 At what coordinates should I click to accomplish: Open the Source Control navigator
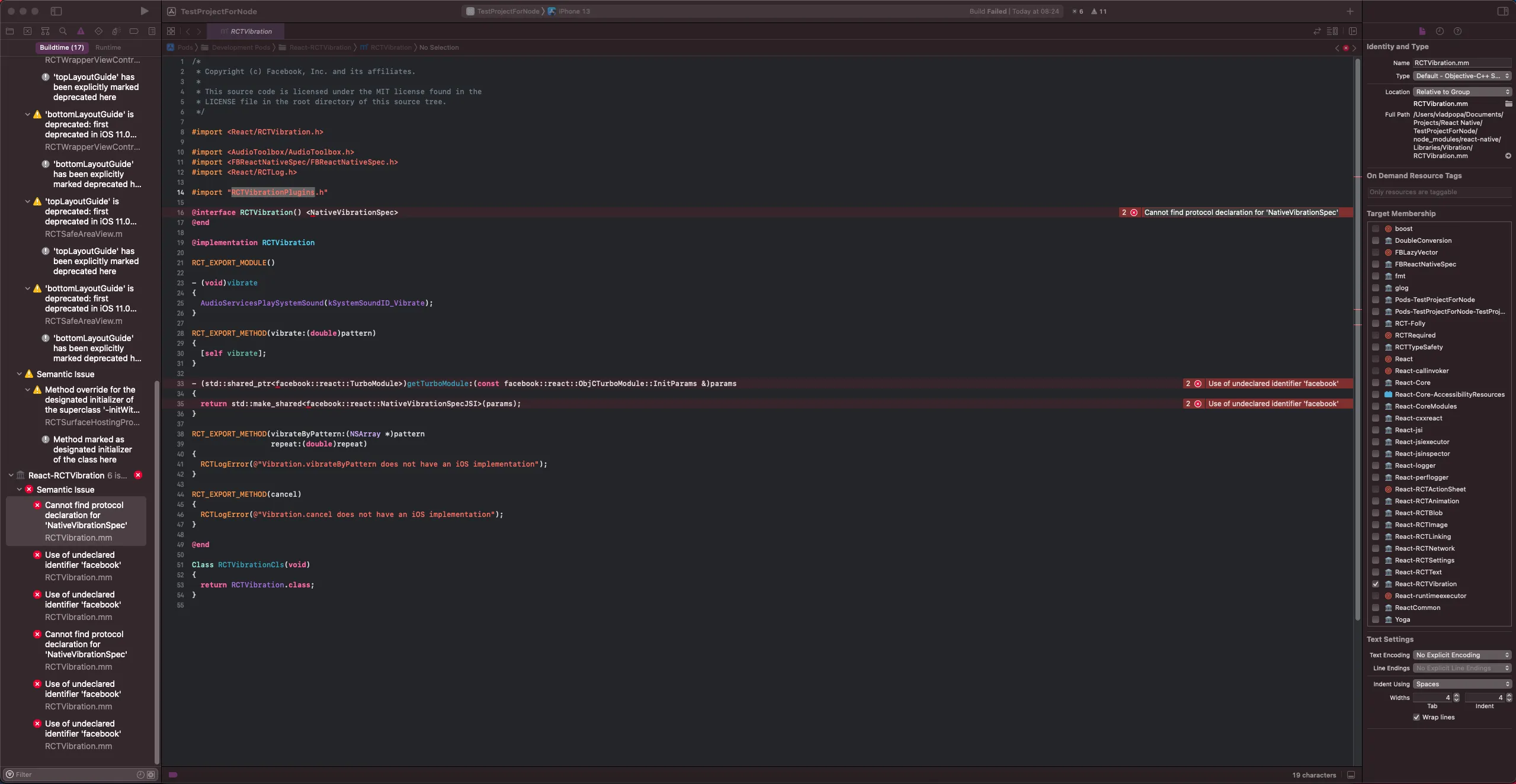(x=27, y=31)
